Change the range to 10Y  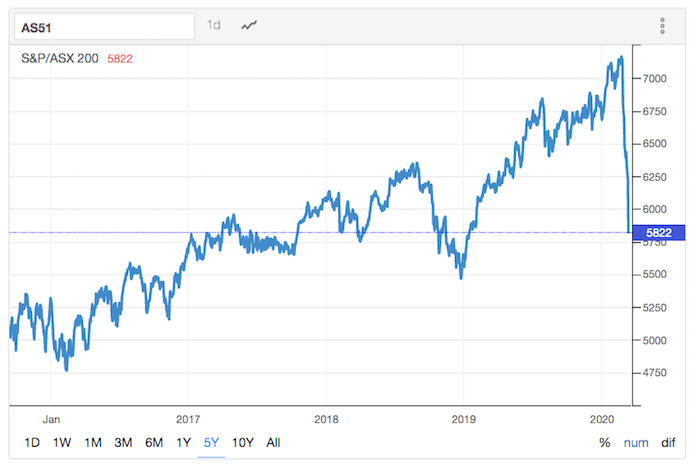(241, 443)
